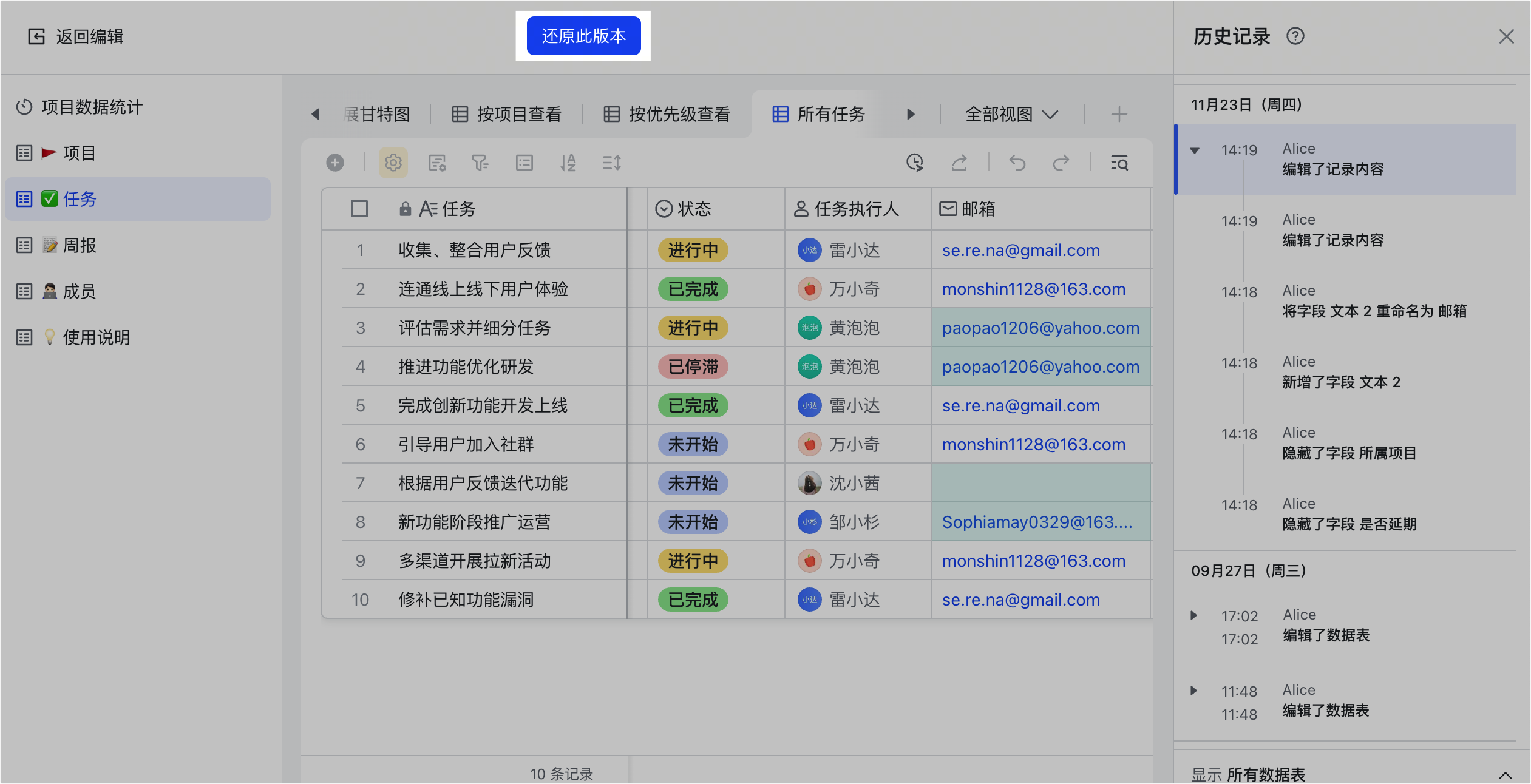Click the share arrow icon in toolbar
Viewport: 1531px width, 784px height.
[959, 163]
